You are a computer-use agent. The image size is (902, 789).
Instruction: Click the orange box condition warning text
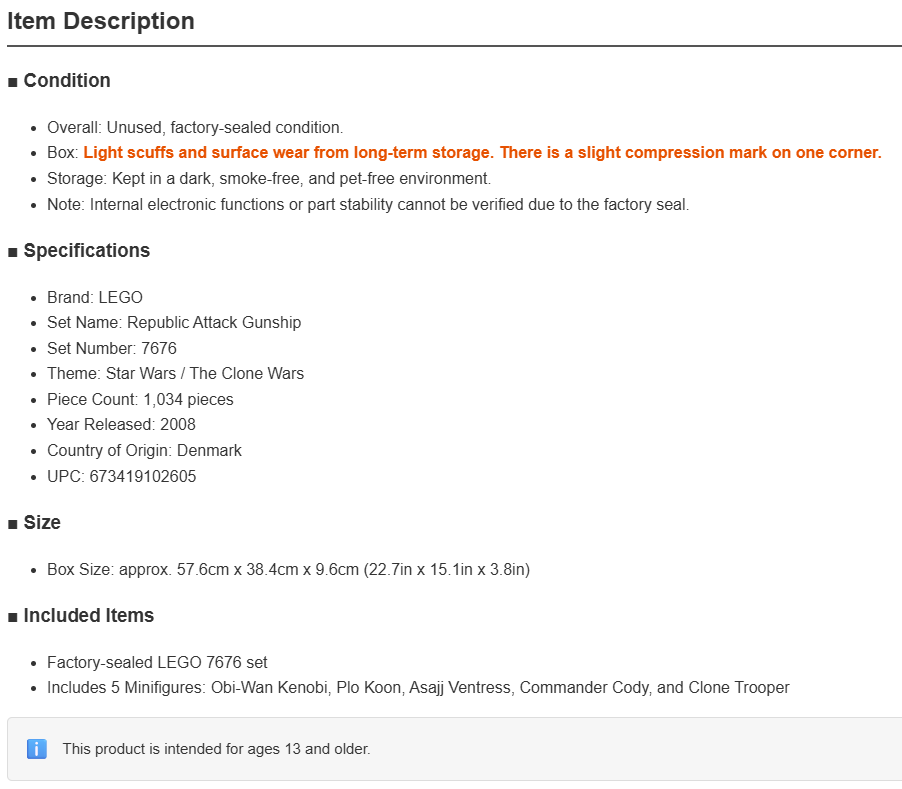(x=482, y=152)
